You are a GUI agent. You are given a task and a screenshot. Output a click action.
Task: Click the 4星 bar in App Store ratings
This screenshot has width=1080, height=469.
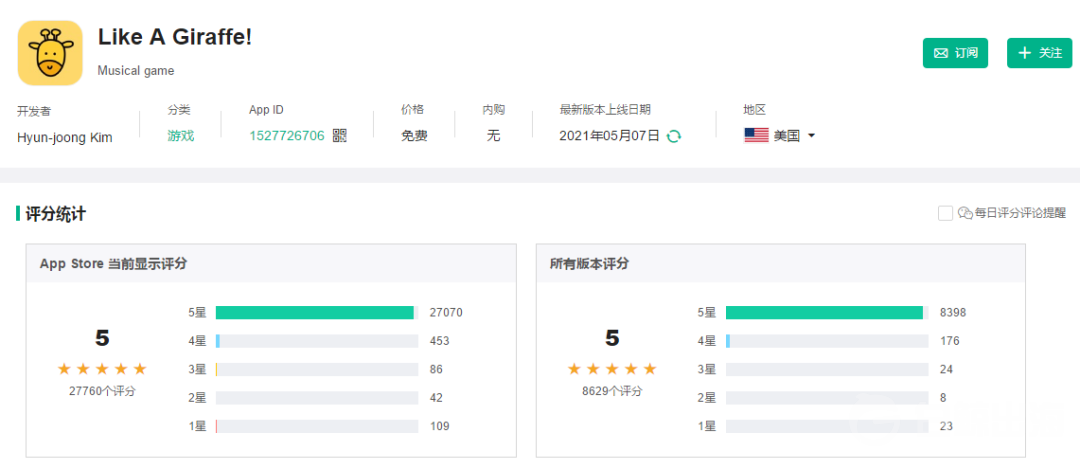point(317,341)
